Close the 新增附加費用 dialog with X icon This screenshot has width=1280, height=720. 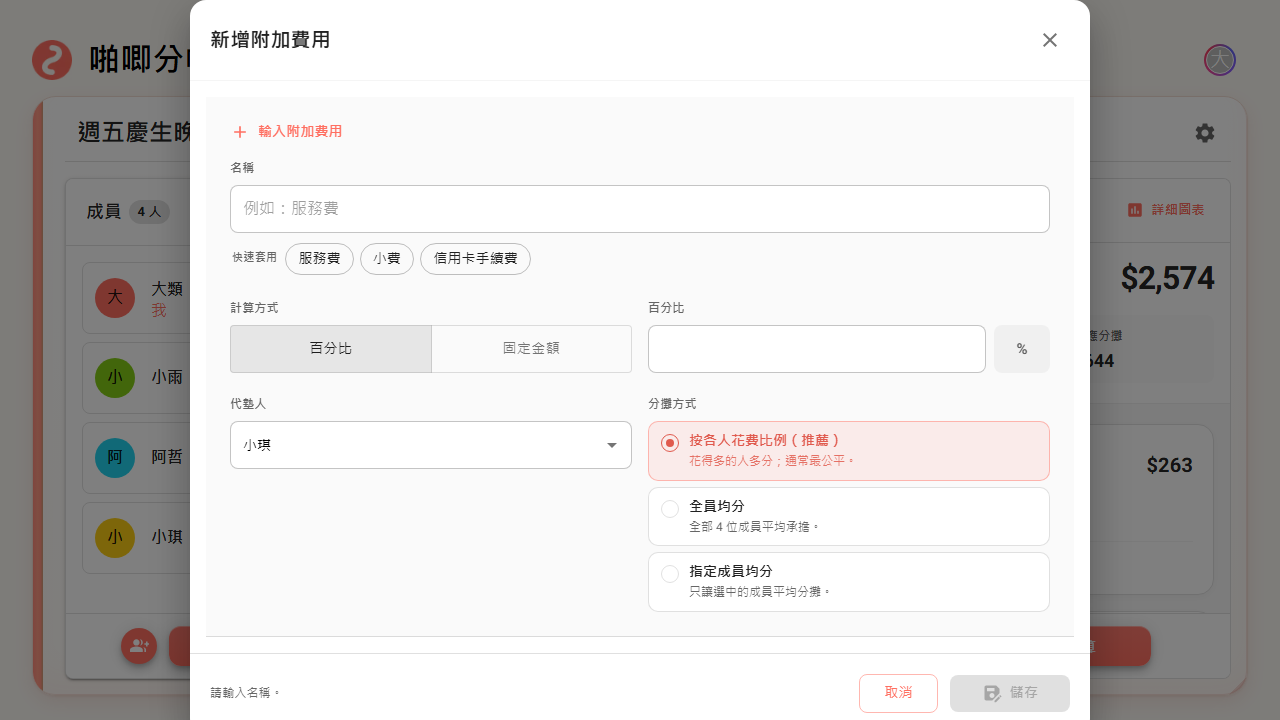tap(1050, 40)
